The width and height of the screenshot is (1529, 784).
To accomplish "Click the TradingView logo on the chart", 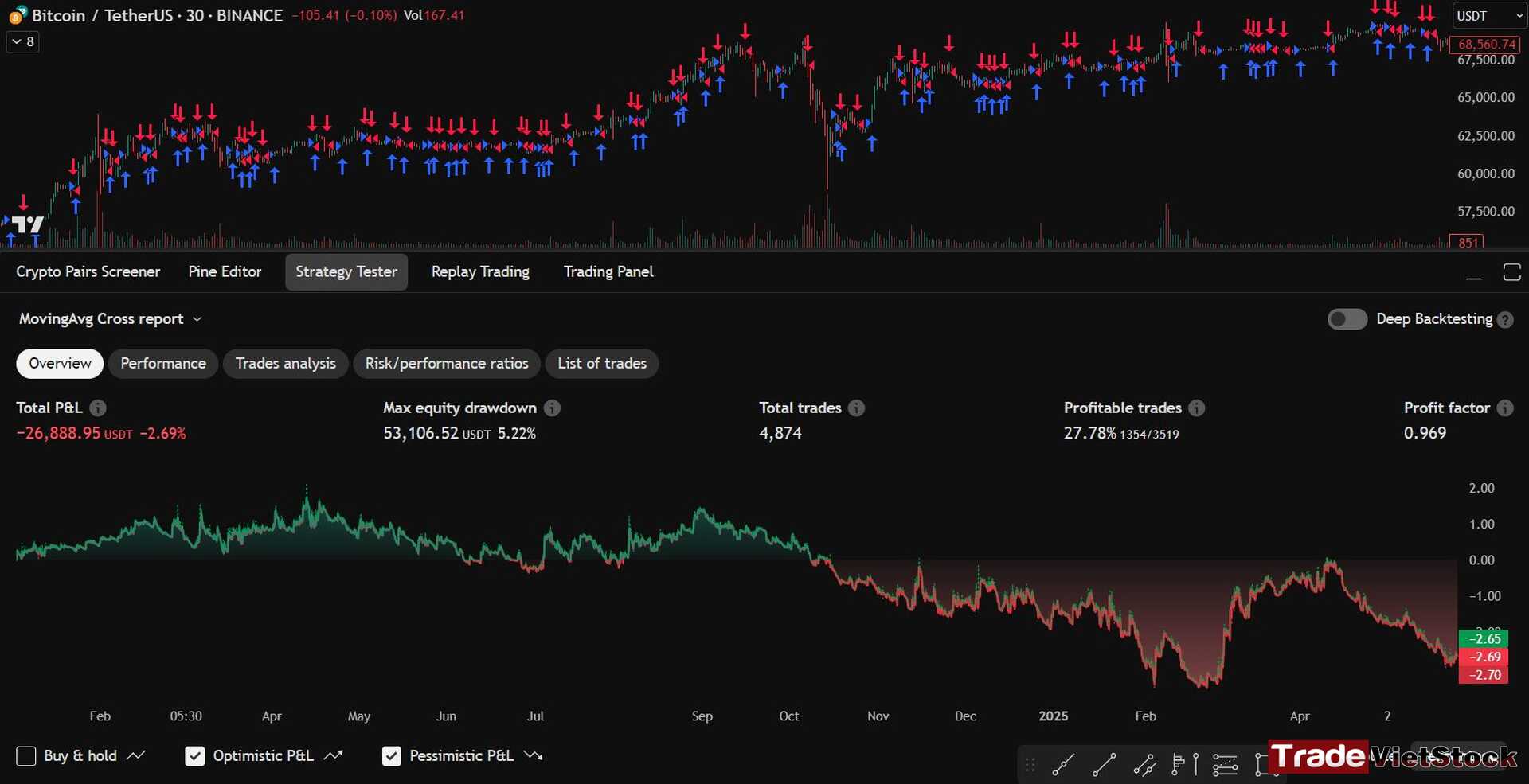I will tap(29, 225).
